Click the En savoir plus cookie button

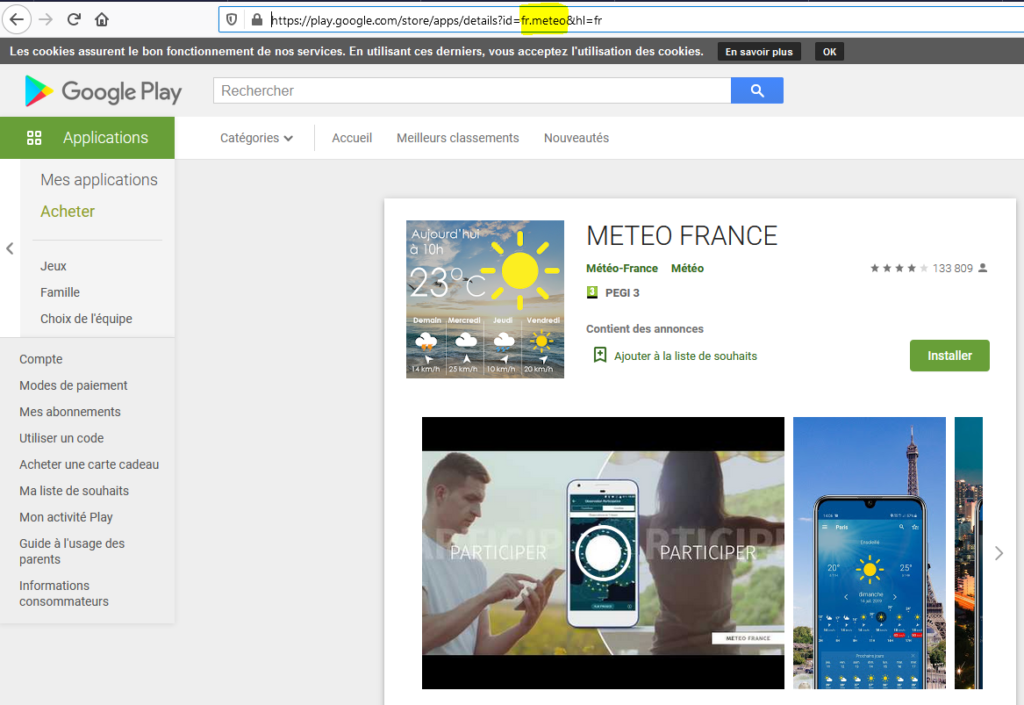tap(759, 52)
